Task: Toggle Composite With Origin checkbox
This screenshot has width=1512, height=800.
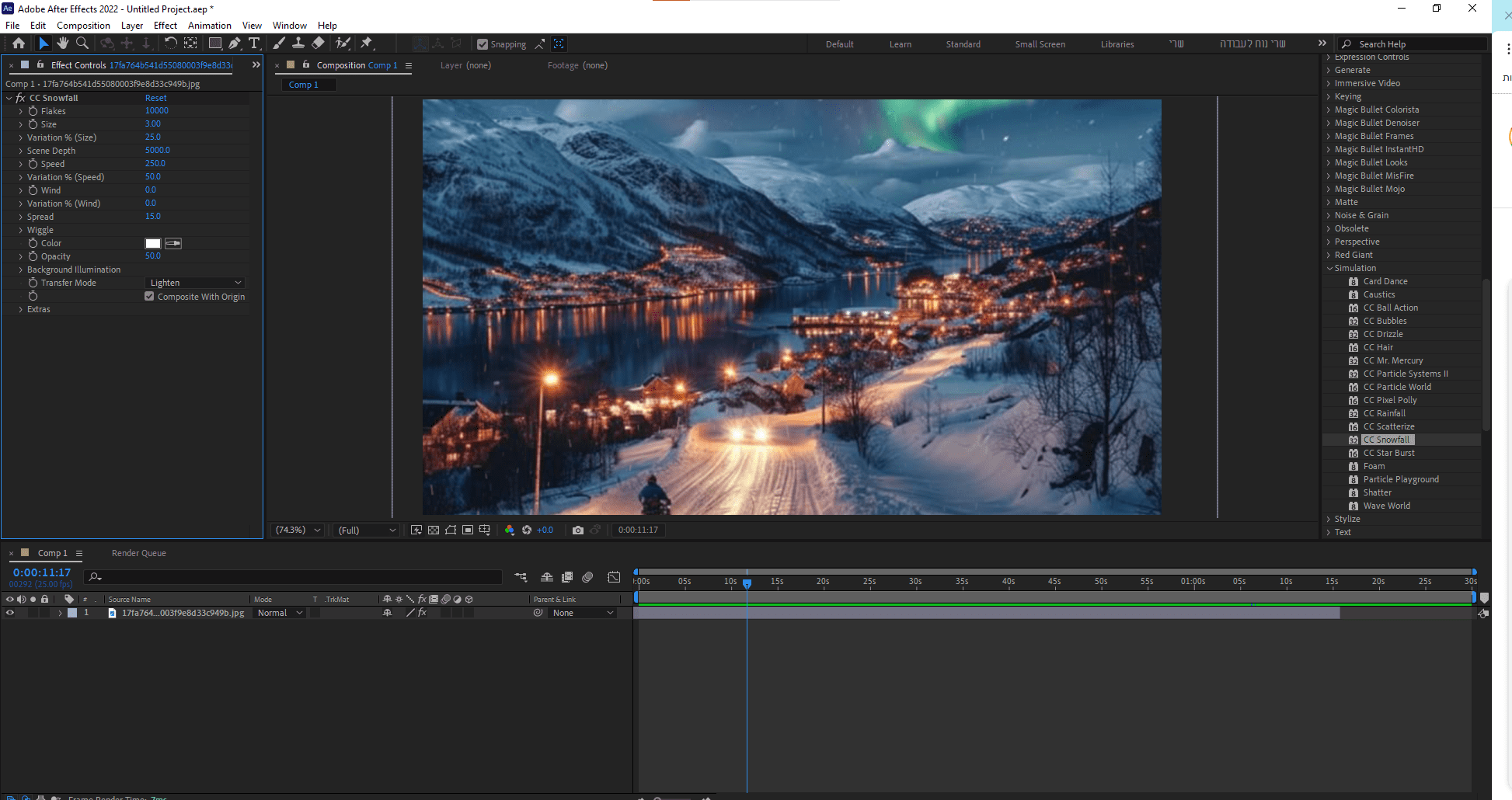Action: pyautogui.click(x=149, y=297)
